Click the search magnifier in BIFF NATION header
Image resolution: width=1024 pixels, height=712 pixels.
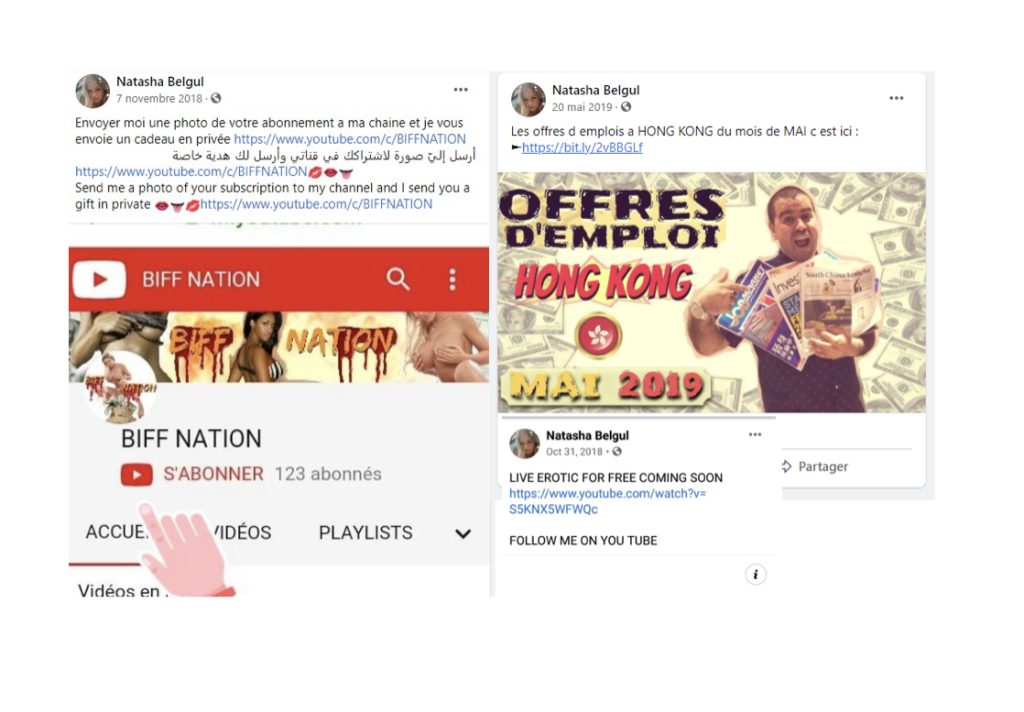point(398,279)
